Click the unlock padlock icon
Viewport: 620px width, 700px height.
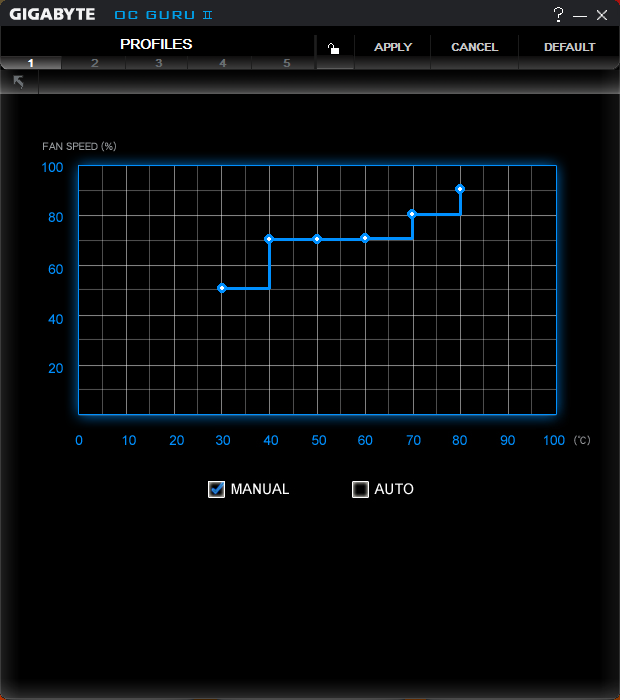click(333, 48)
